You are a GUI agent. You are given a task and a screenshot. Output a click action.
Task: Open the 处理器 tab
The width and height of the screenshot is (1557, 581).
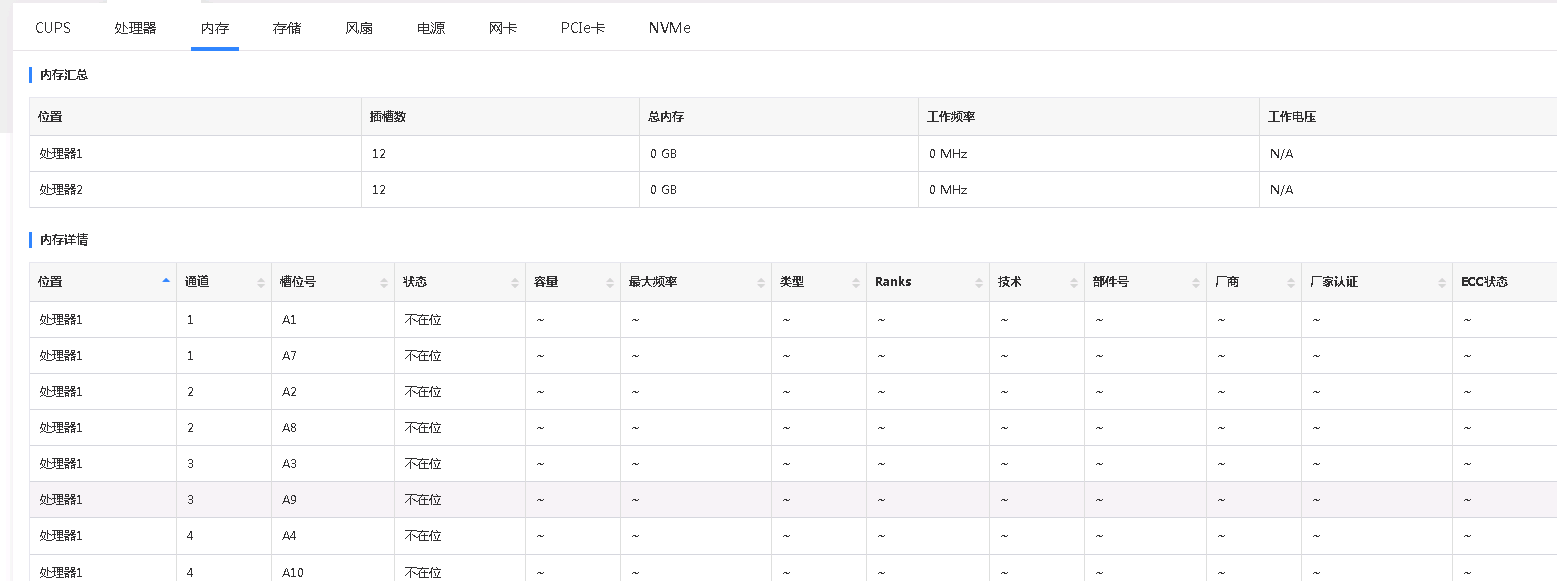pyautogui.click(x=135, y=28)
